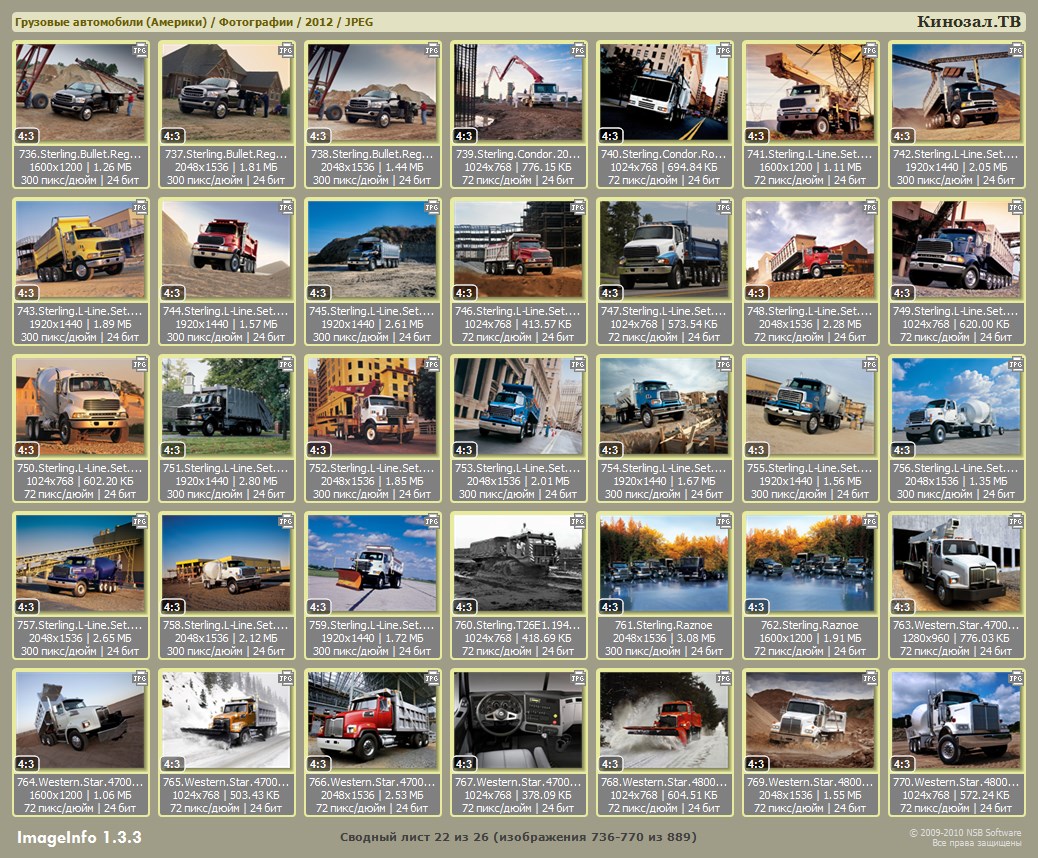Click '1024x768 | 776.15 КБ' under image 739

coord(518,167)
